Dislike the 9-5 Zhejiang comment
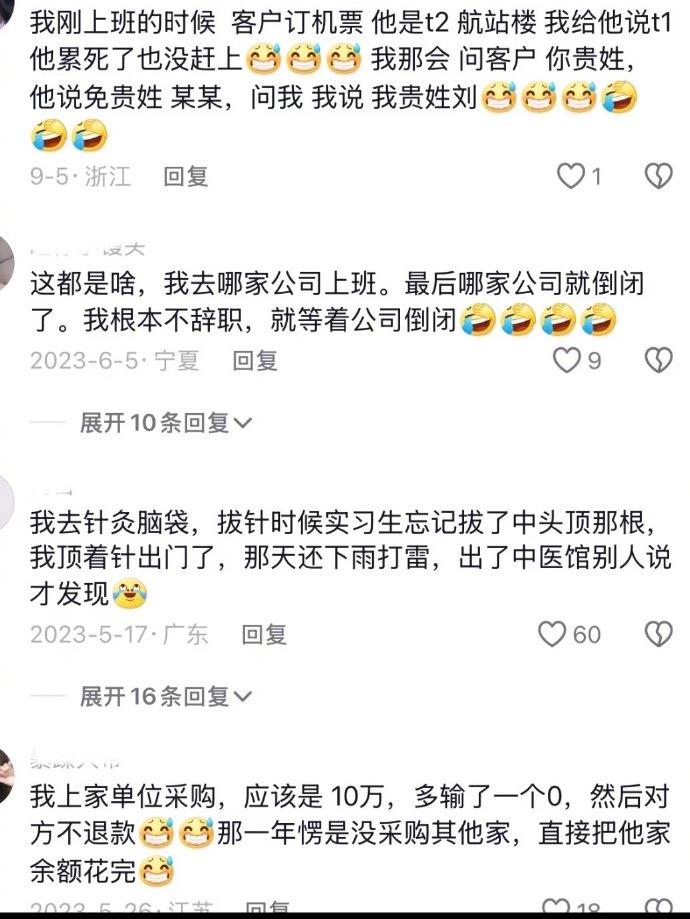The height and width of the screenshot is (919, 690). tap(658, 176)
